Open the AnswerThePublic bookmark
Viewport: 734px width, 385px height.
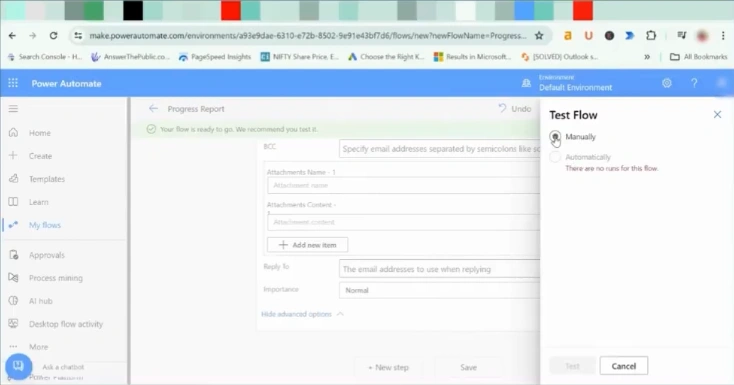[x=131, y=57]
